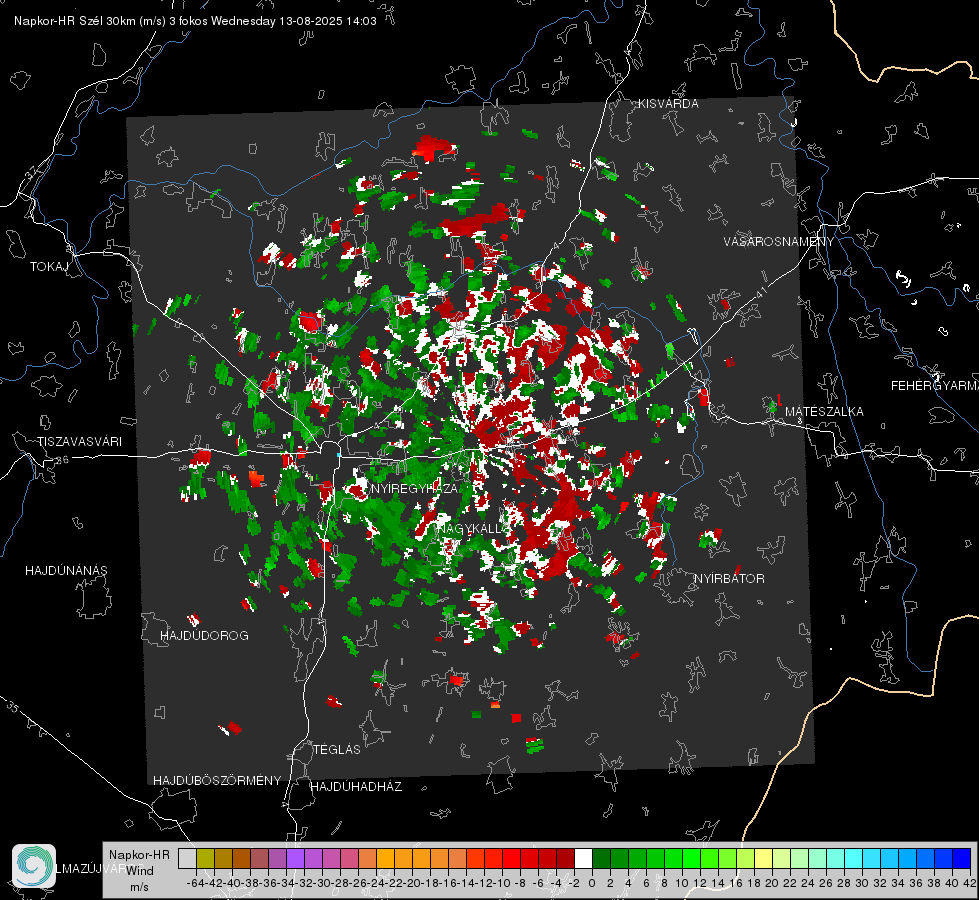Click the Napkor-HR Wind m/s legend label
The height and width of the screenshot is (900, 979).
(x=139, y=870)
